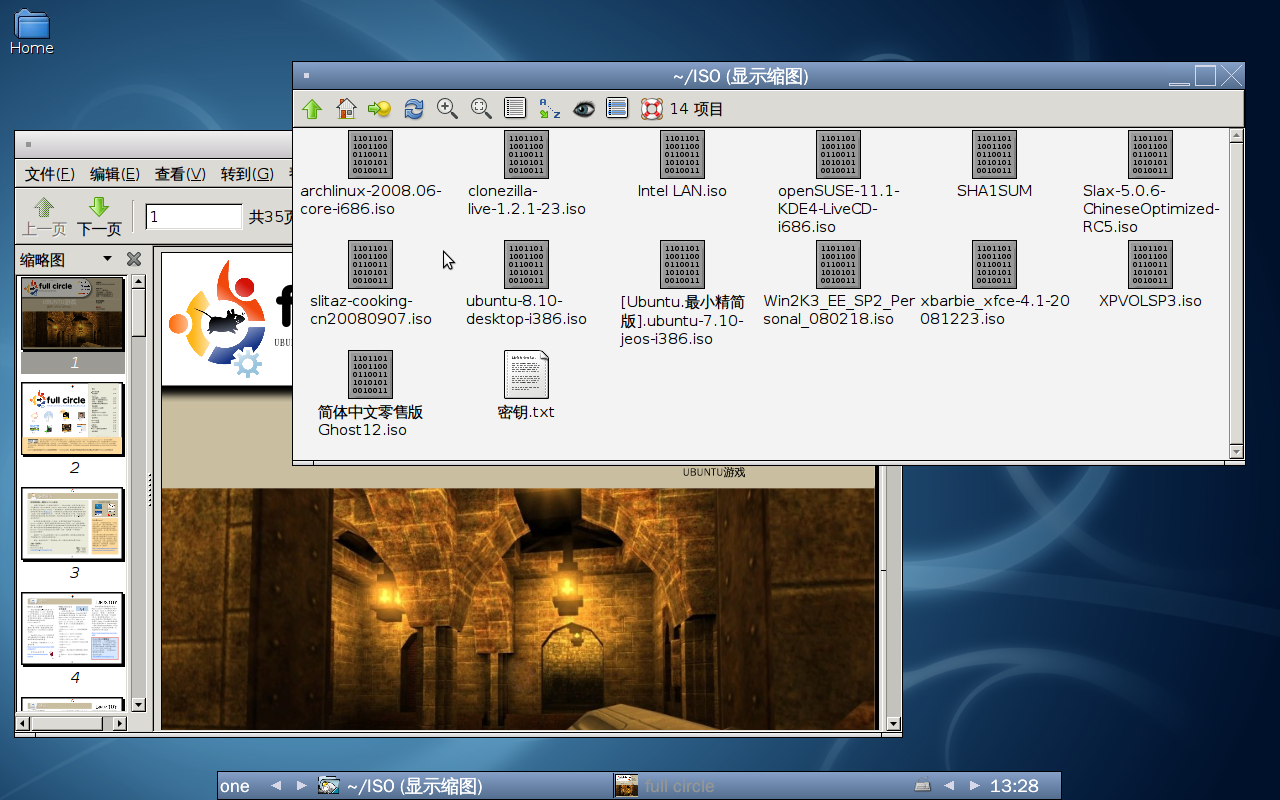
Task: Click the page number input field
Action: click(194, 216)
